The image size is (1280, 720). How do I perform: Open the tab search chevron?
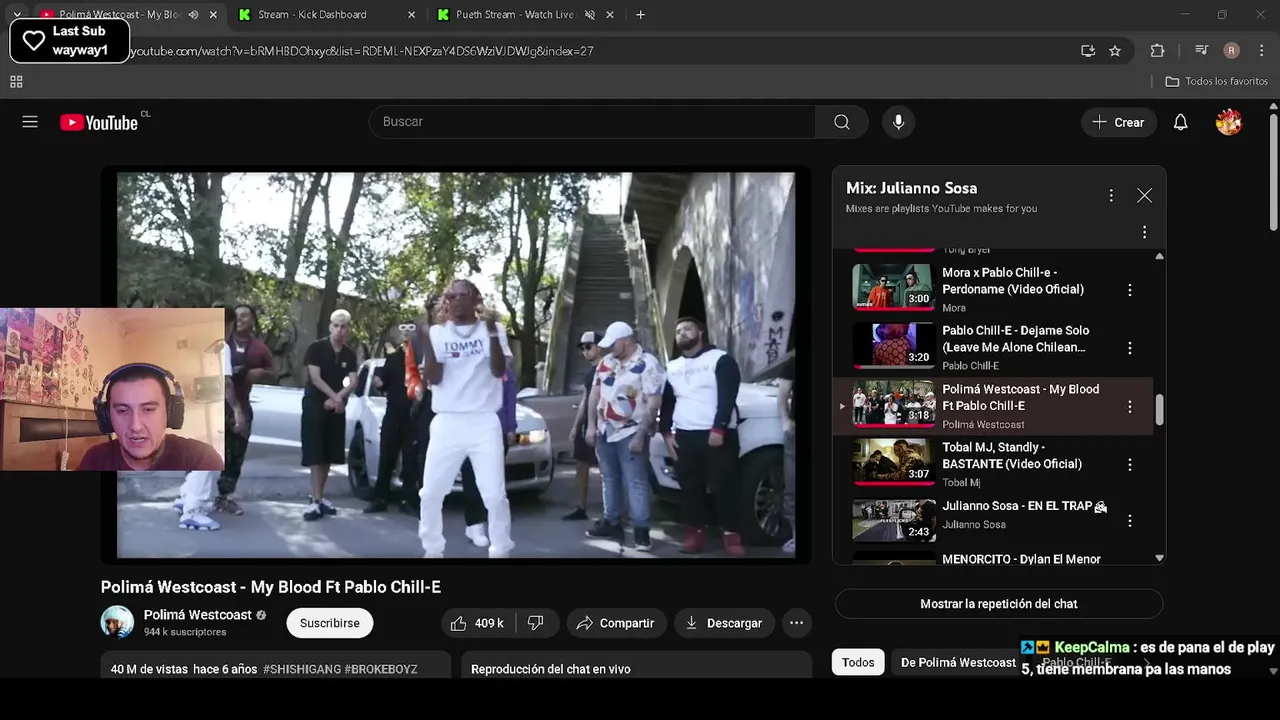(17, 15)
